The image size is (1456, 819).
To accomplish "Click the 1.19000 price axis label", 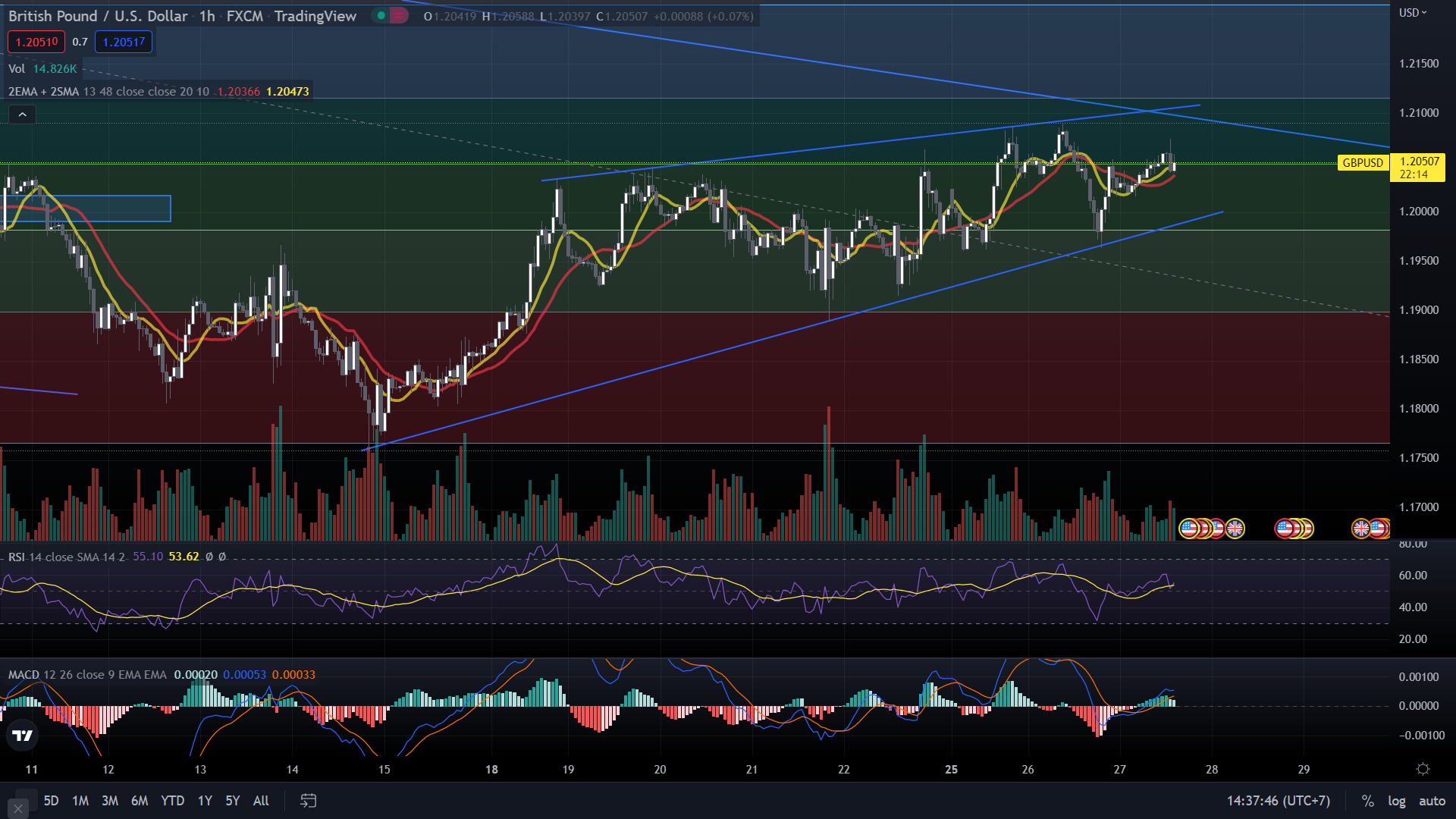I will [x=1419, y=309].
